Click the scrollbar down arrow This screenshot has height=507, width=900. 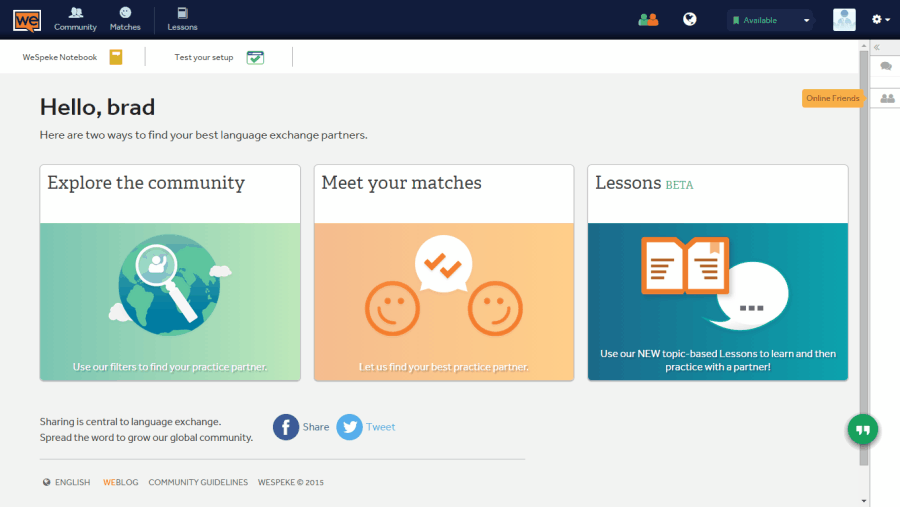click(x=863, y=501)
